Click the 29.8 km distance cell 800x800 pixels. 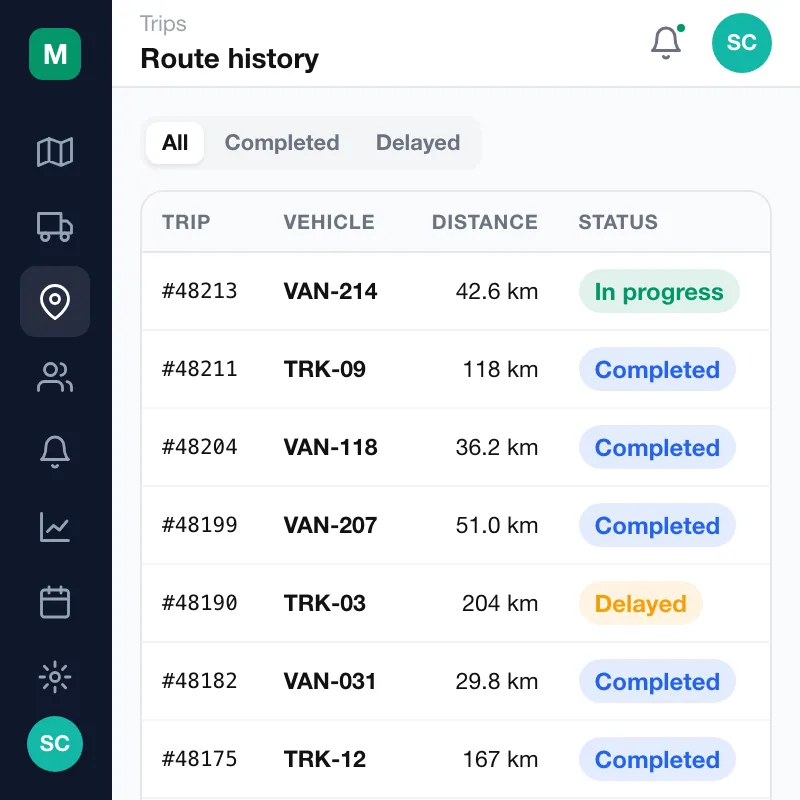497,682
